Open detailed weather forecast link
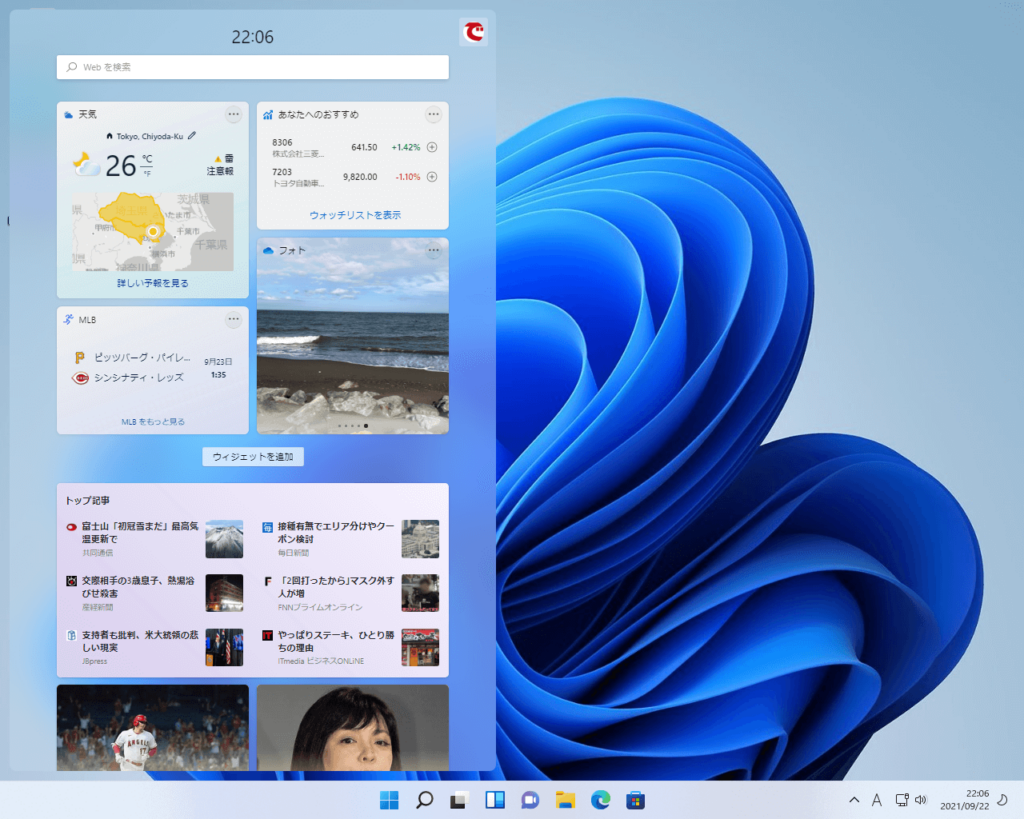Image resolution: width=1024 pixels, height=819 pixels. point(153,283)
